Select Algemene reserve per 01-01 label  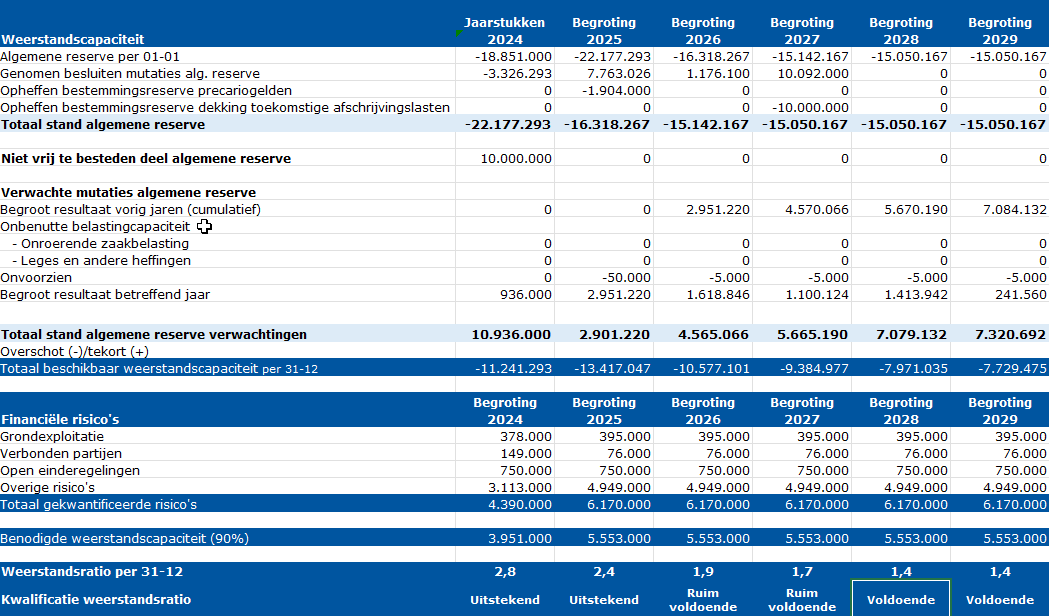point(90,56)
